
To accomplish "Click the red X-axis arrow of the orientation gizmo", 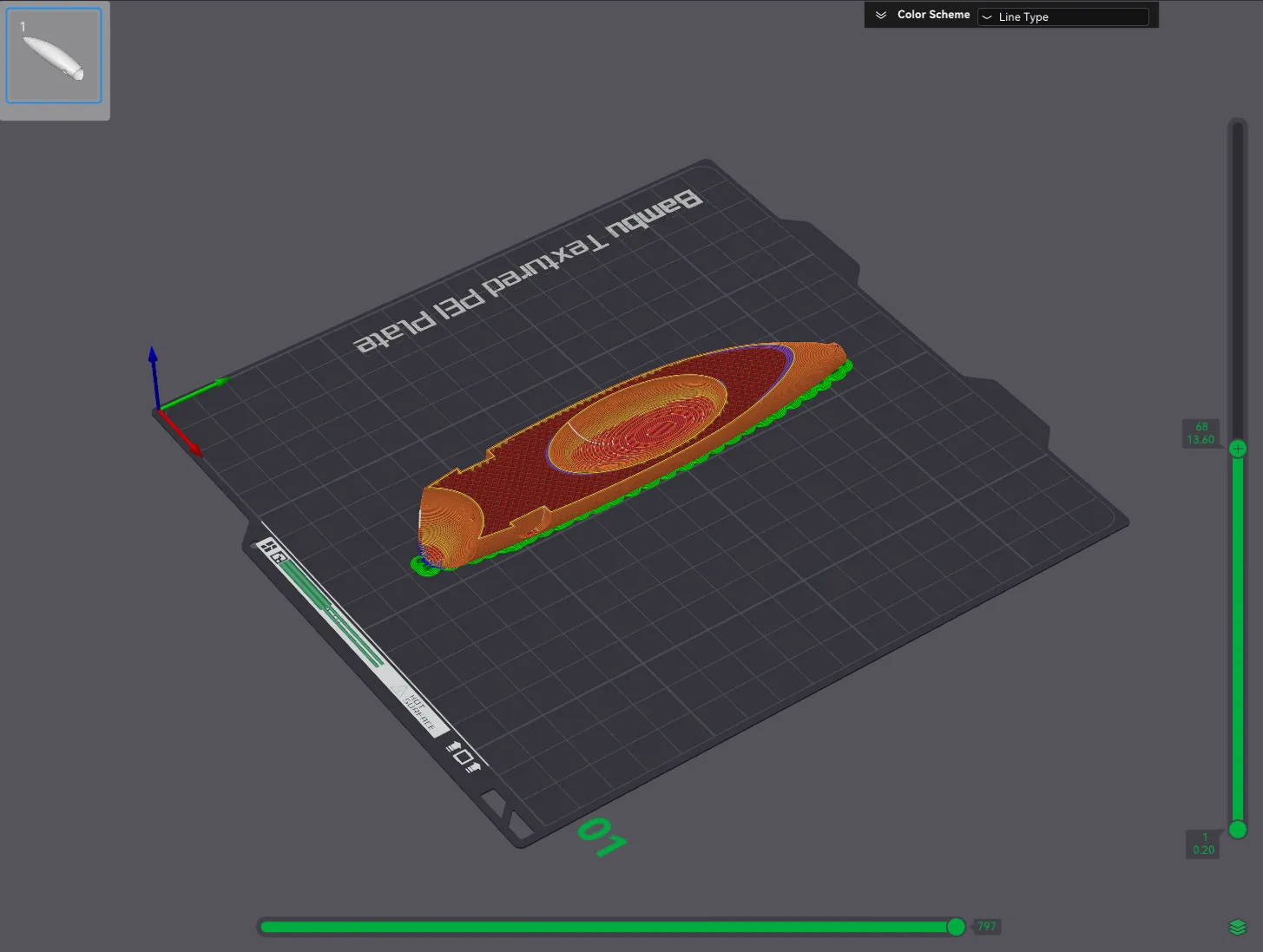I will [193, 444].
